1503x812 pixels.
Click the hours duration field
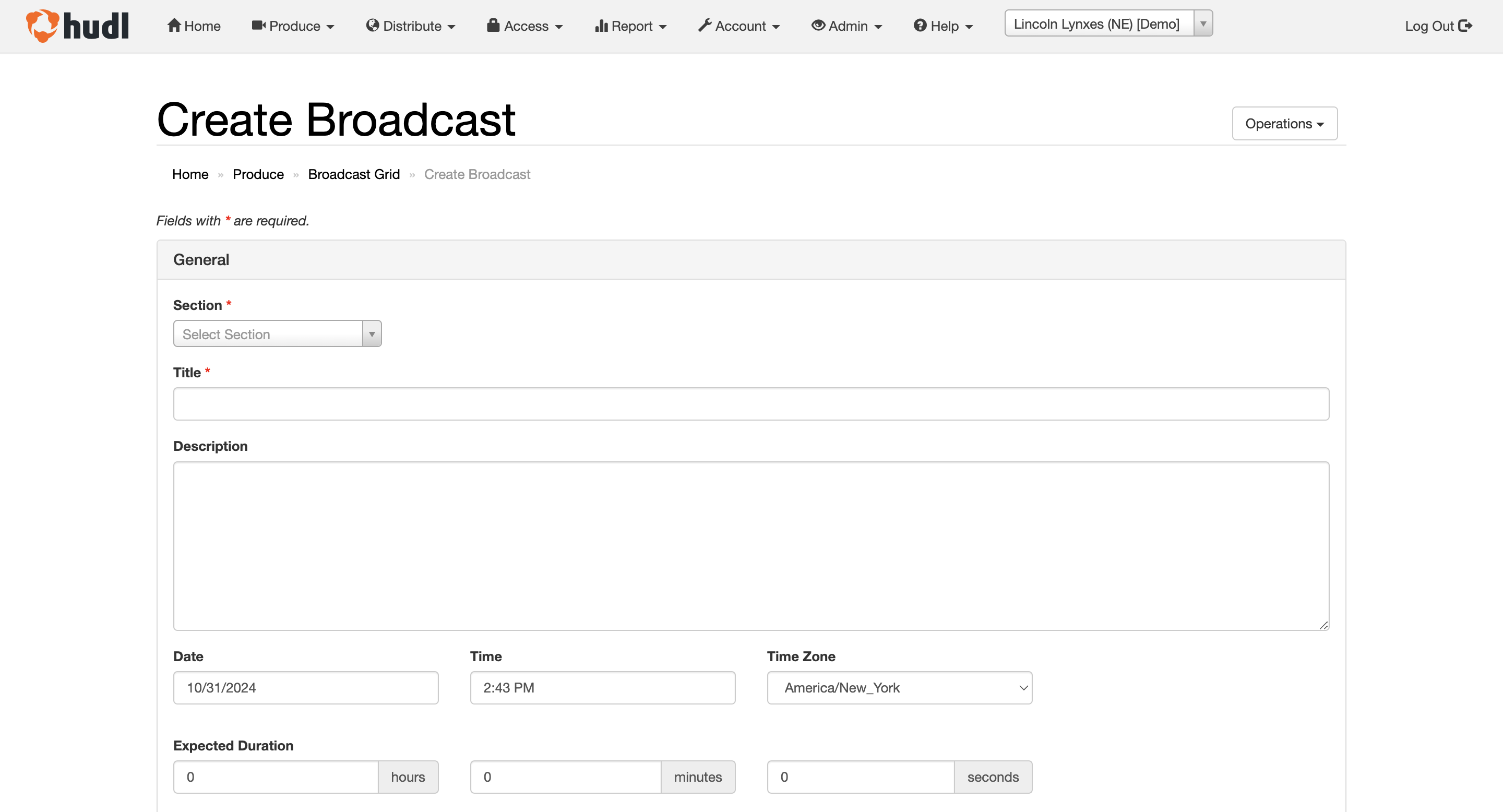(x=276, y=777)
